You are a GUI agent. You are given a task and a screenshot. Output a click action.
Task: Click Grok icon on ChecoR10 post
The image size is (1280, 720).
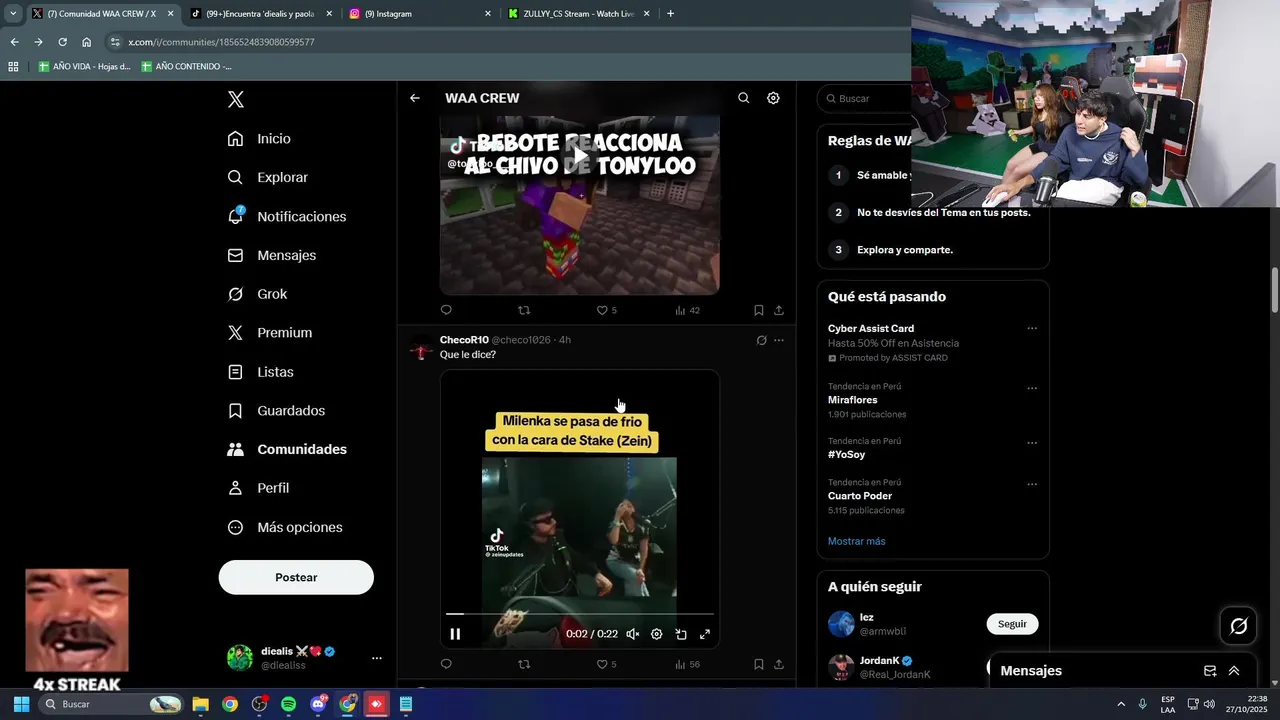(761, 340)
